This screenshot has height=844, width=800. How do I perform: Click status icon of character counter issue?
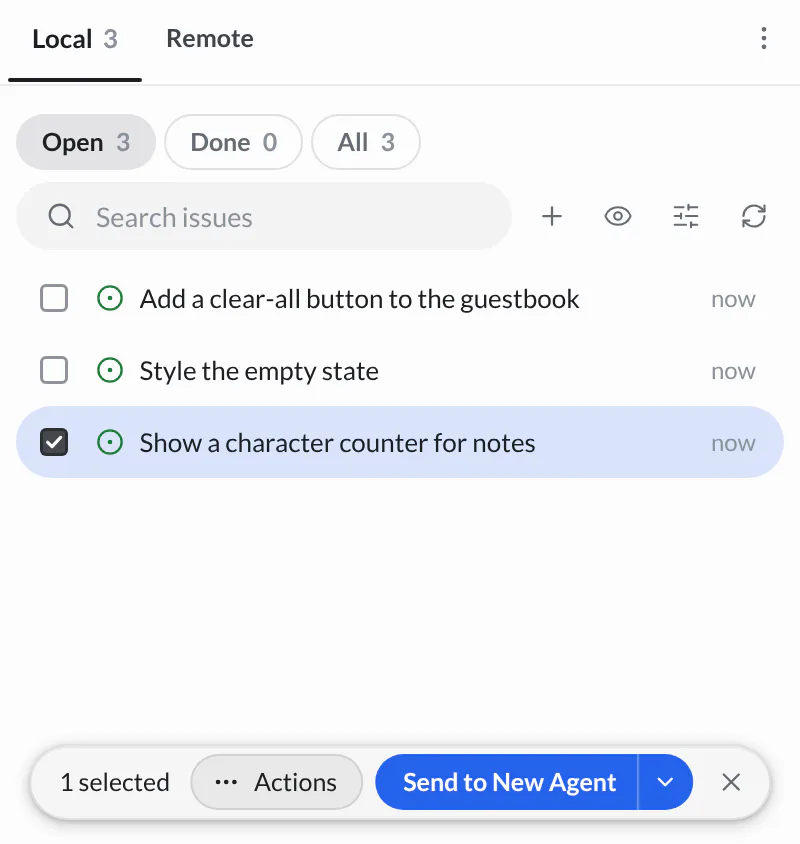pos(110,442)
